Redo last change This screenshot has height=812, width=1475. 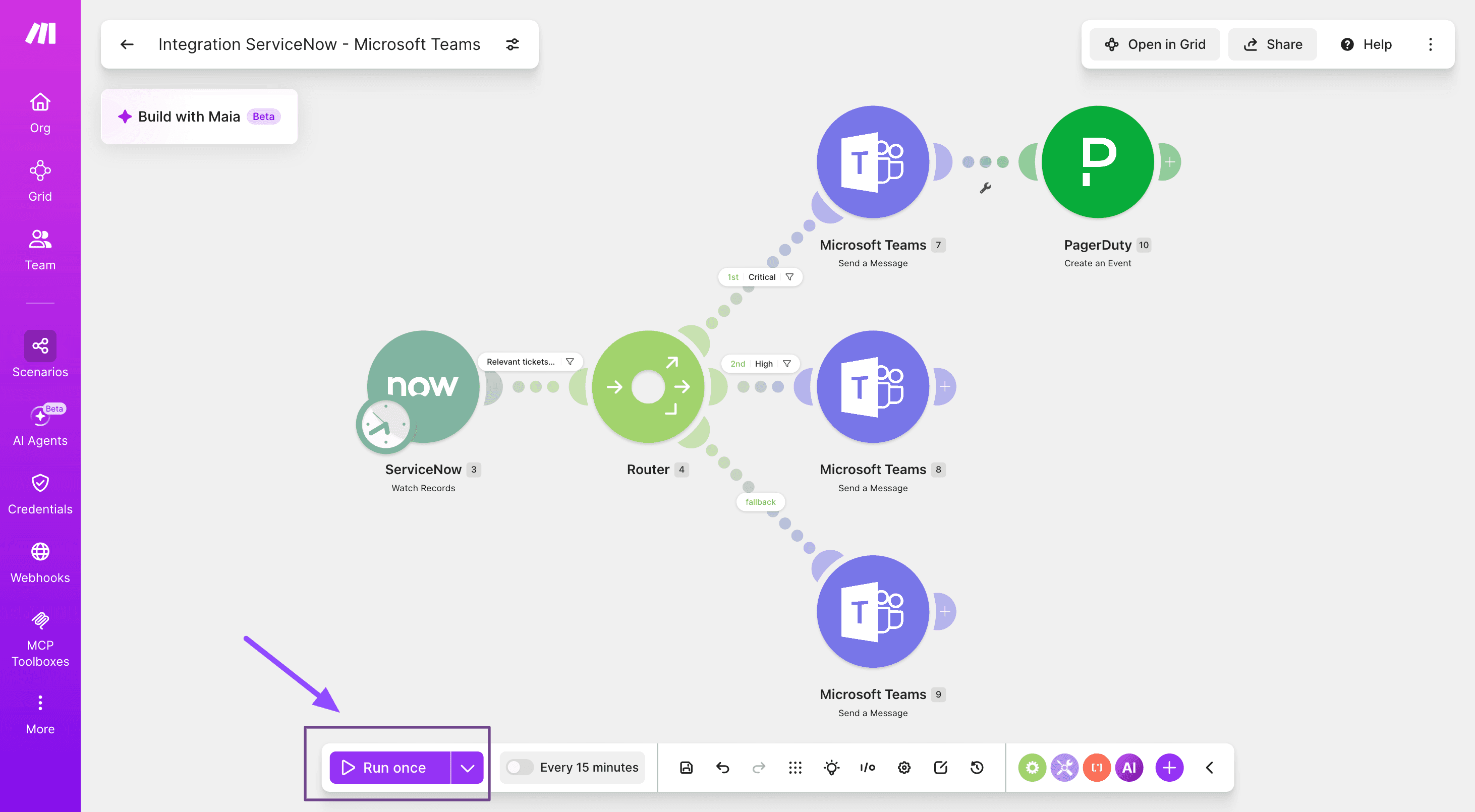(x=759, y=767)
